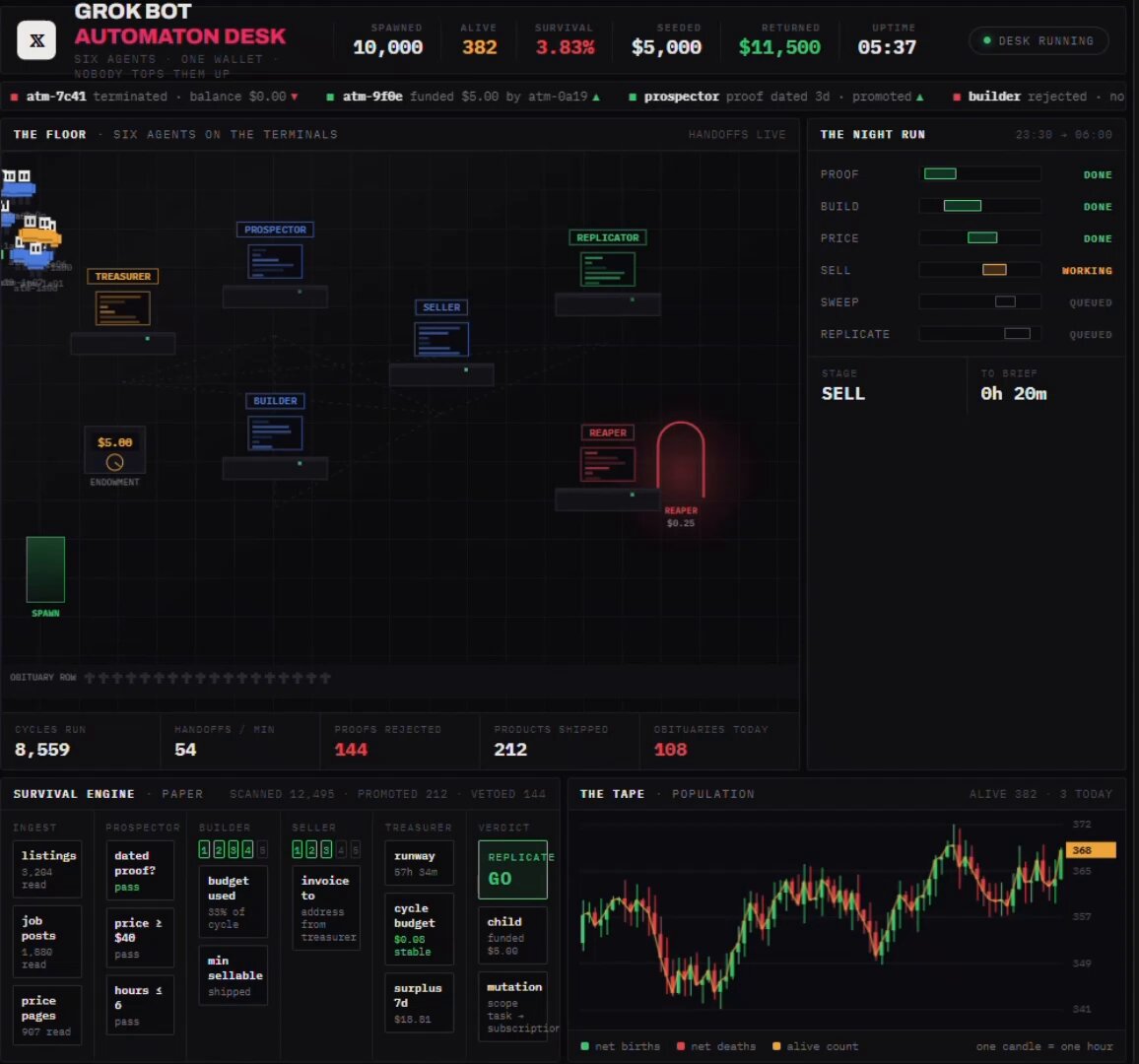Viewport: 1139px width, 1064px height.
Task: Select the Treasurer terminal screen
Action: click(x=123, y=308)
